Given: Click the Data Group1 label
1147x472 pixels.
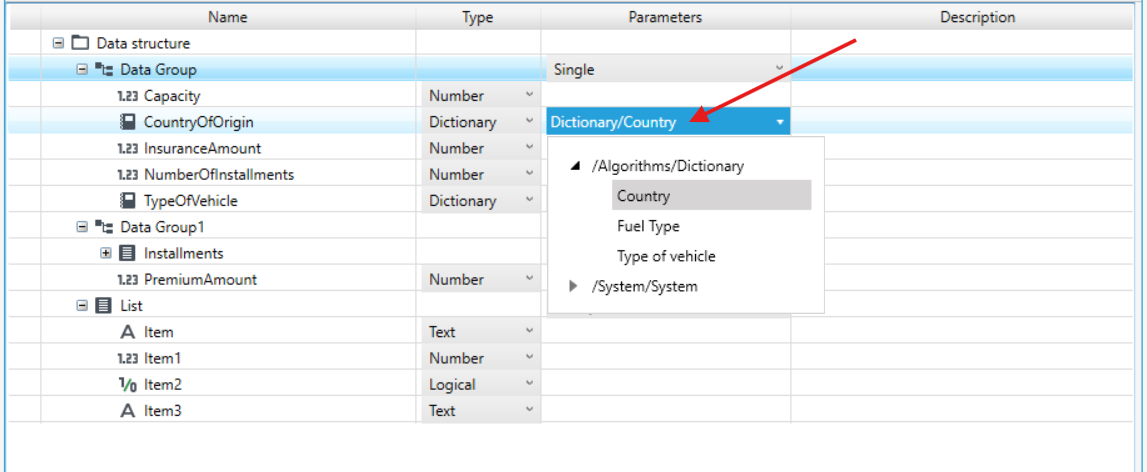Looking at the screenshot, I should (162, 228).
